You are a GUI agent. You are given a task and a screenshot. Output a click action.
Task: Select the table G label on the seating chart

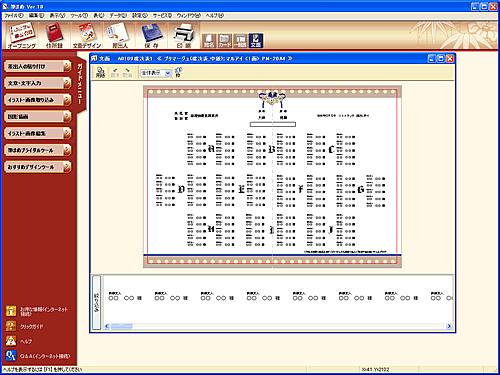[x=361, y=189]
